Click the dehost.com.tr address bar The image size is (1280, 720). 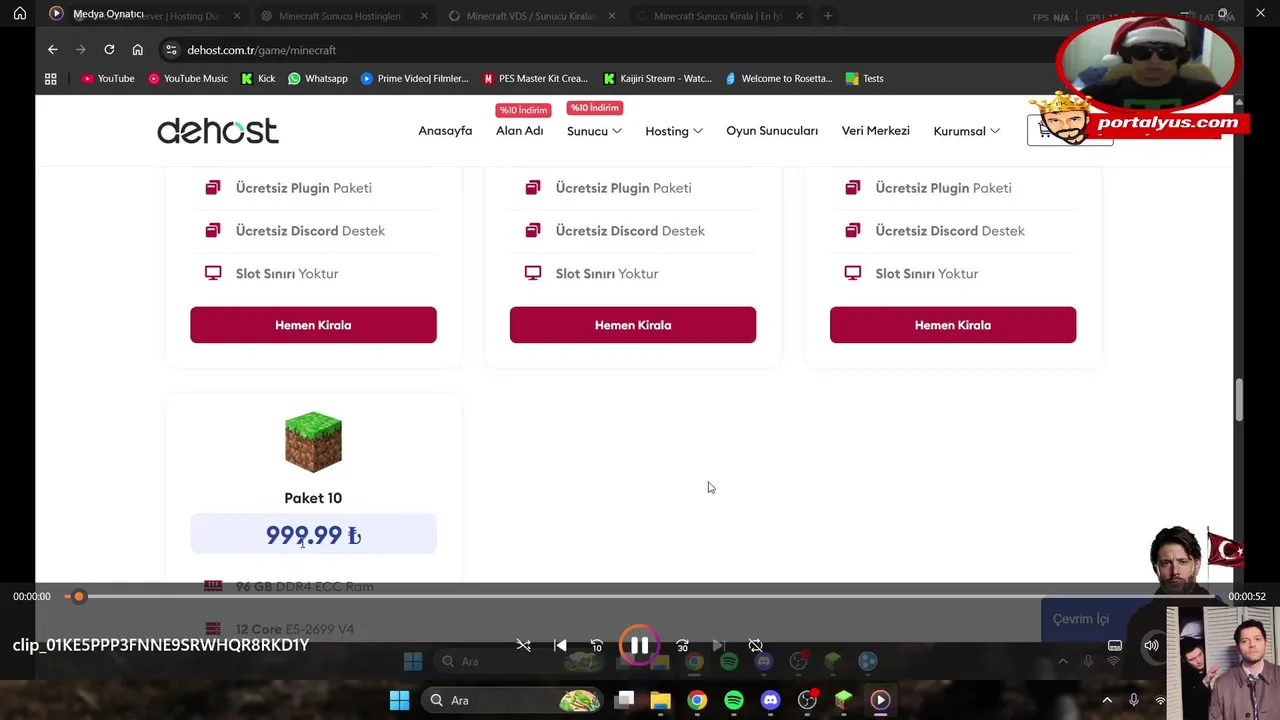(x=600, y=50)
